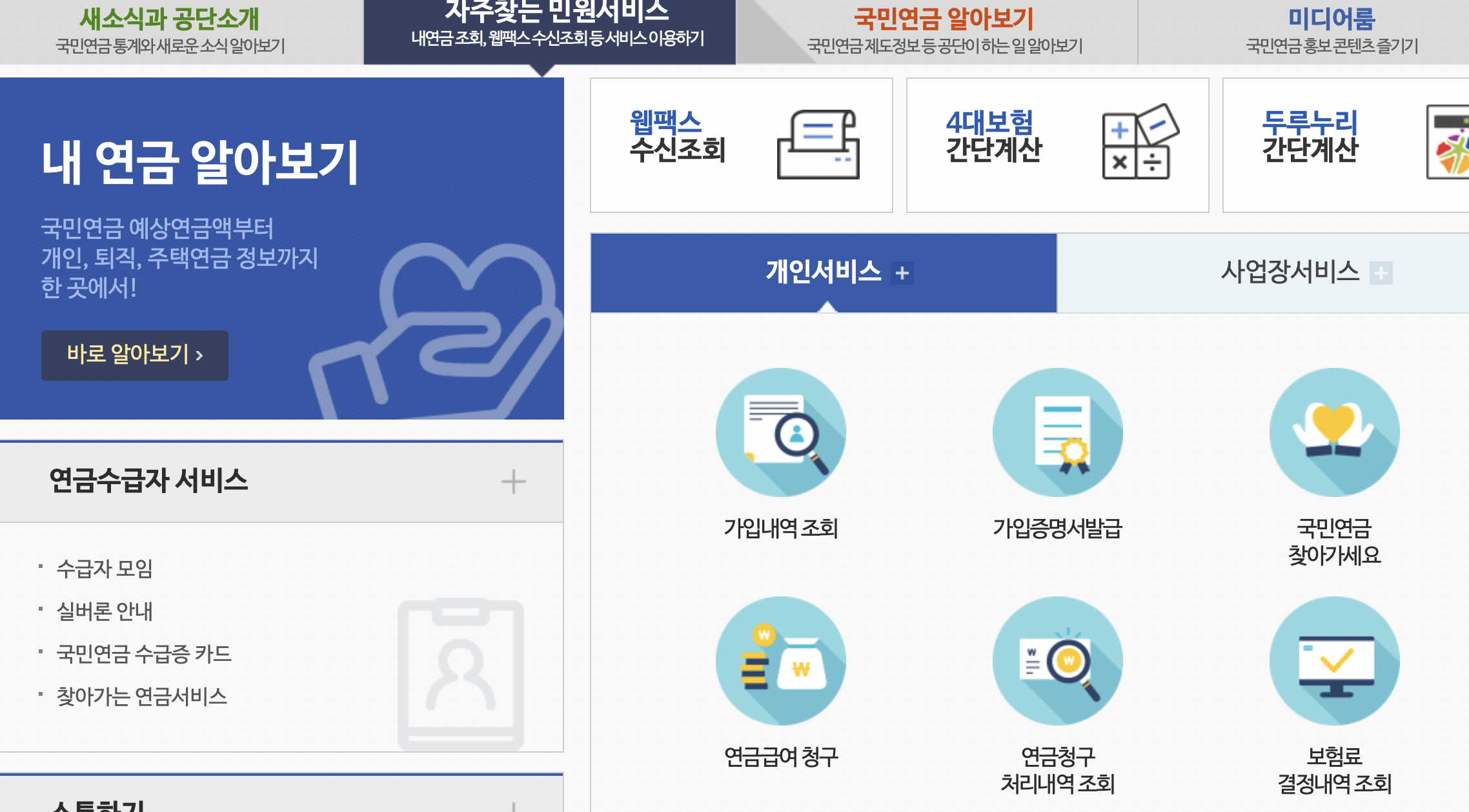The width and height of the screenshot is (1469, 812).
Task: Click the 가입내역 조회 magnifier icon
Action: pos(780,432)
